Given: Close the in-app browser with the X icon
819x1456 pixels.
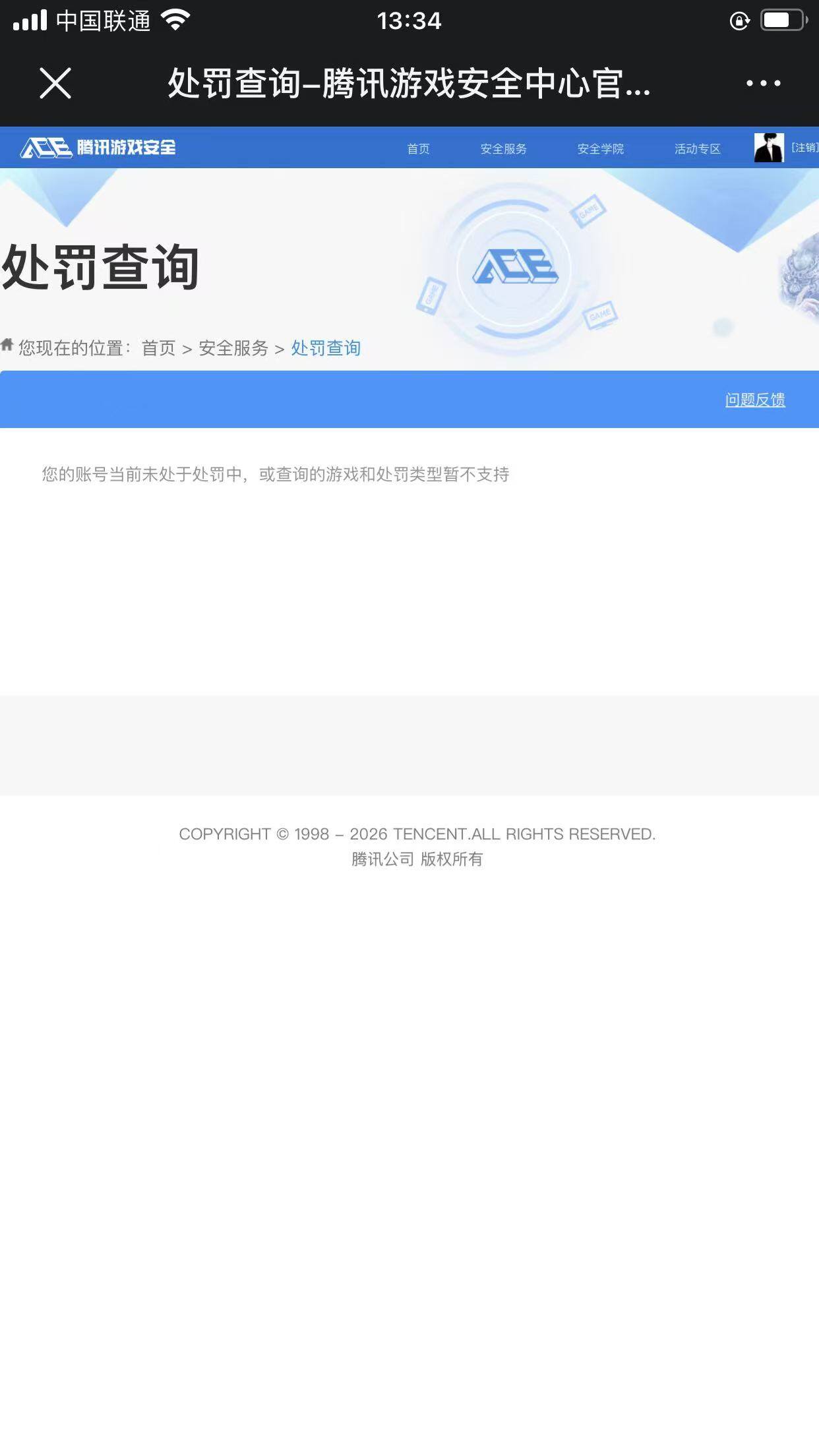Looking at the screenshot, I should click(x=55, y=83).
